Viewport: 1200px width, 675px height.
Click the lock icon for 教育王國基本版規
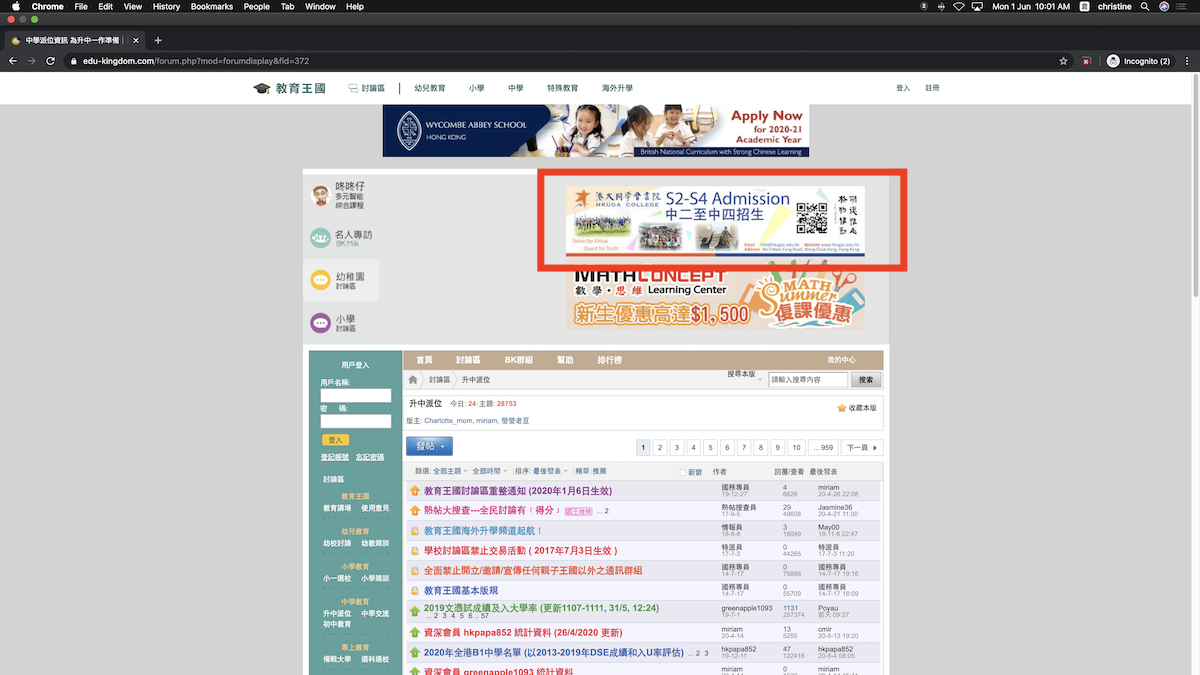414,591
